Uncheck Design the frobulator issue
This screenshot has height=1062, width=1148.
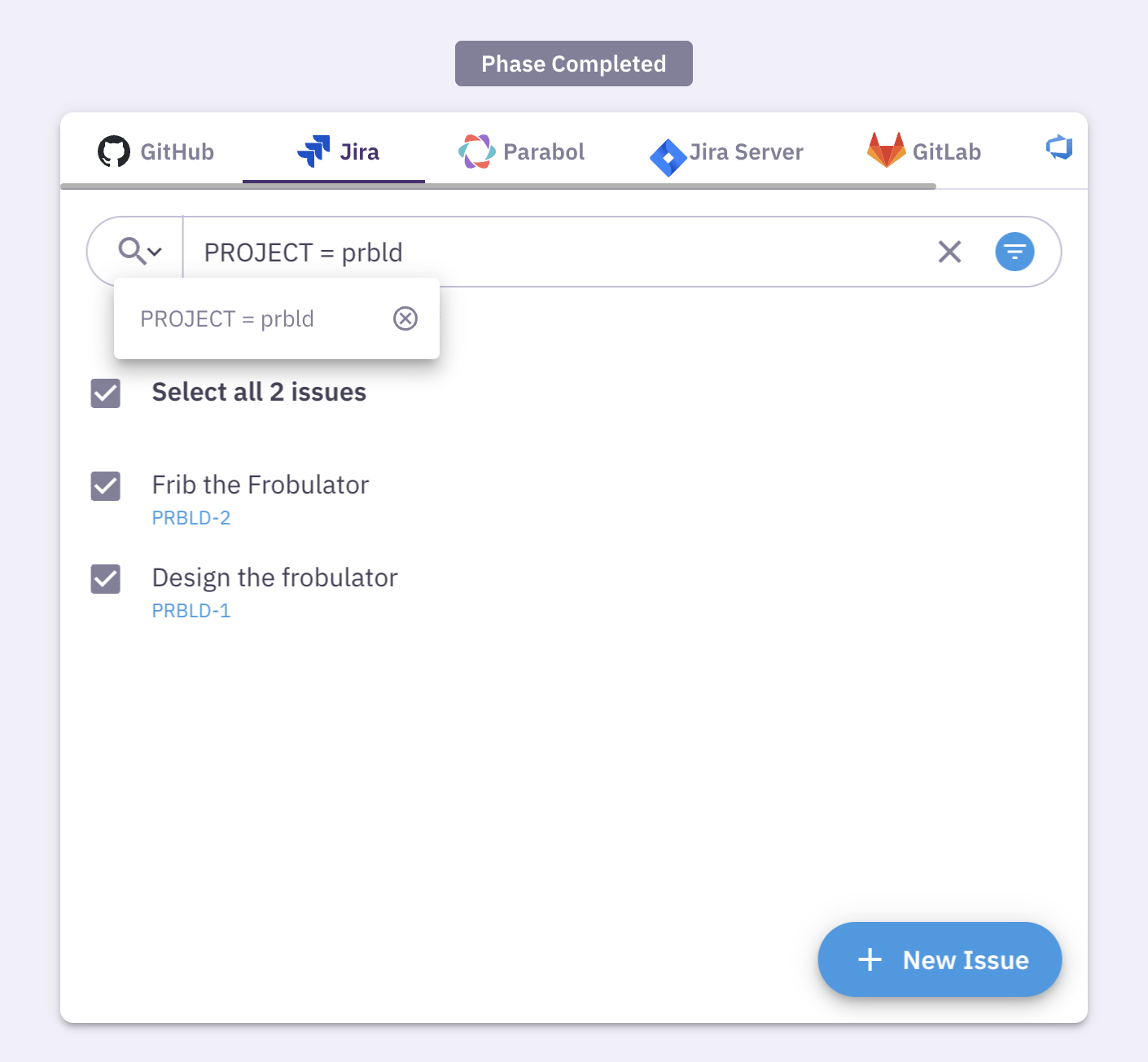[x=105, y=579]
